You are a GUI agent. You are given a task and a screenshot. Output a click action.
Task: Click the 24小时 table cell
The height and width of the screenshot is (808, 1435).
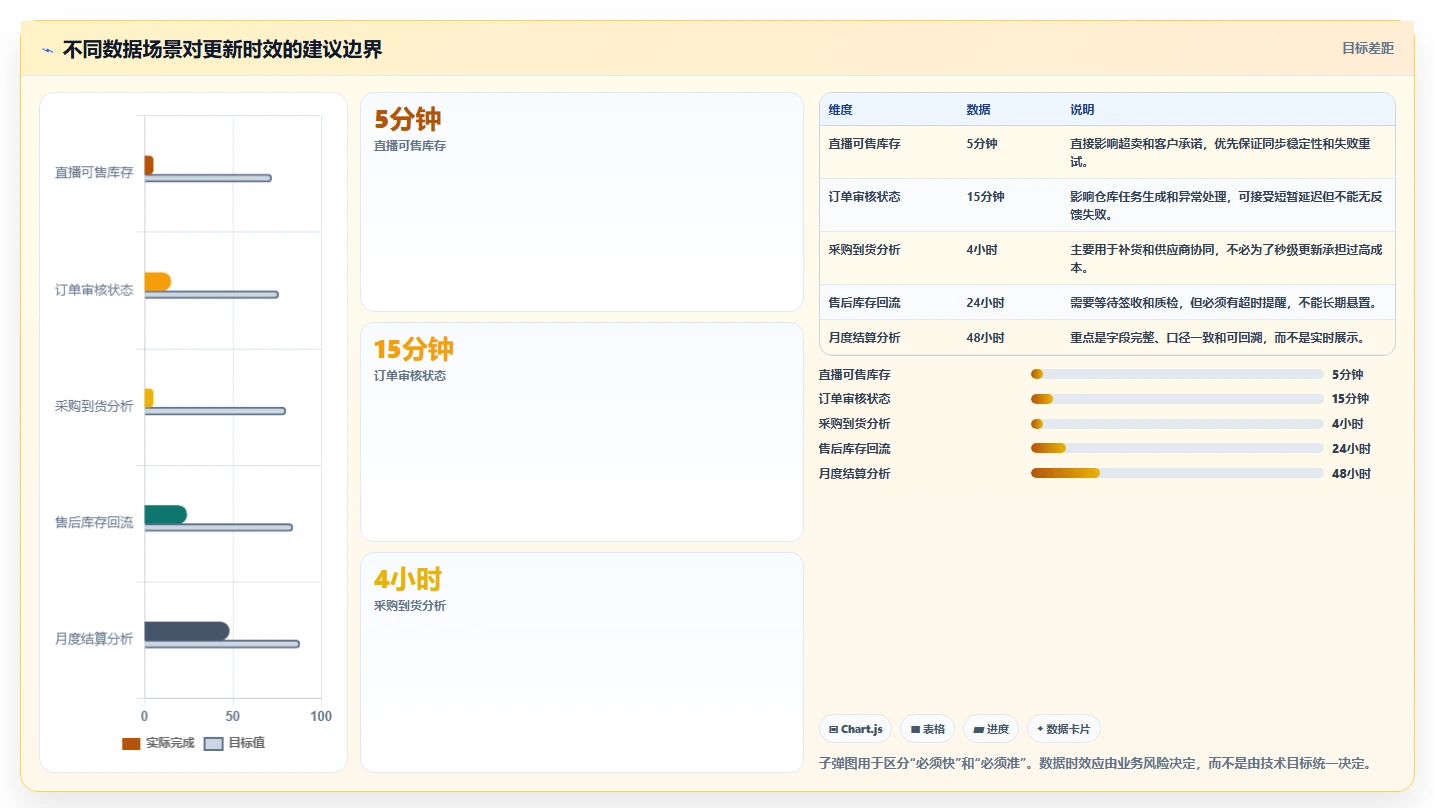point(985,303)
